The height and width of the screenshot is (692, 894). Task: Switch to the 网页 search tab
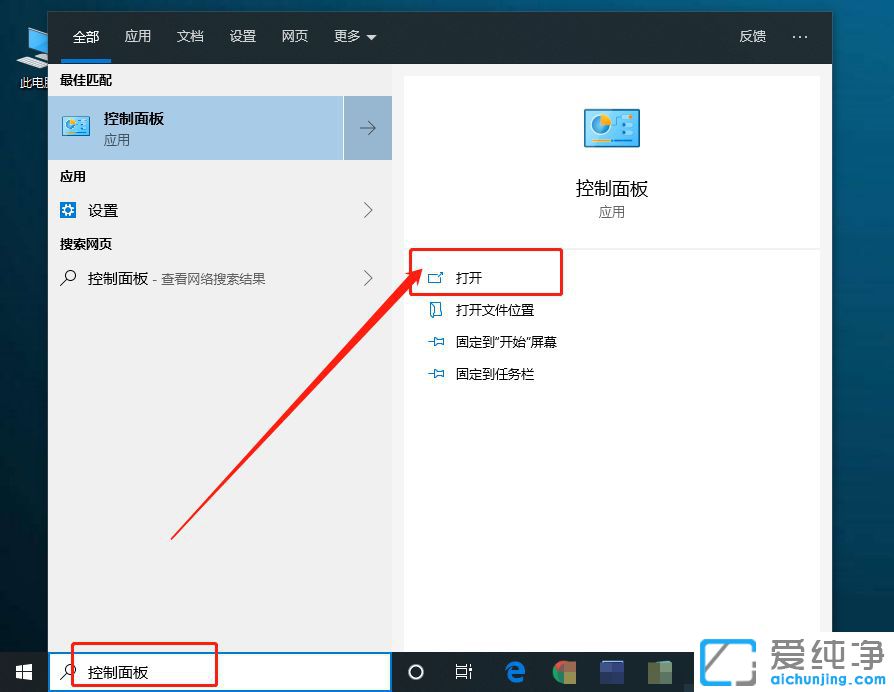coord(295,36)
